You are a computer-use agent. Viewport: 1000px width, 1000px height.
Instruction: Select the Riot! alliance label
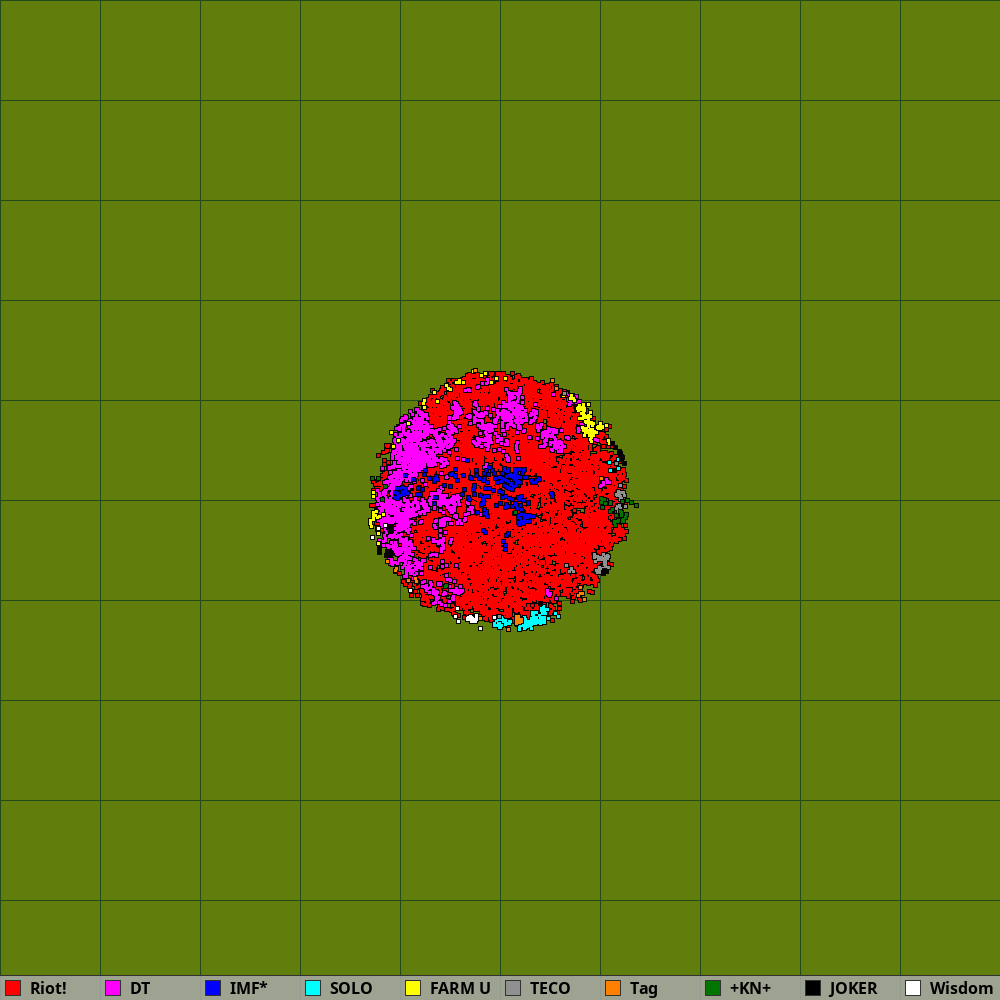tap(48, 988)
